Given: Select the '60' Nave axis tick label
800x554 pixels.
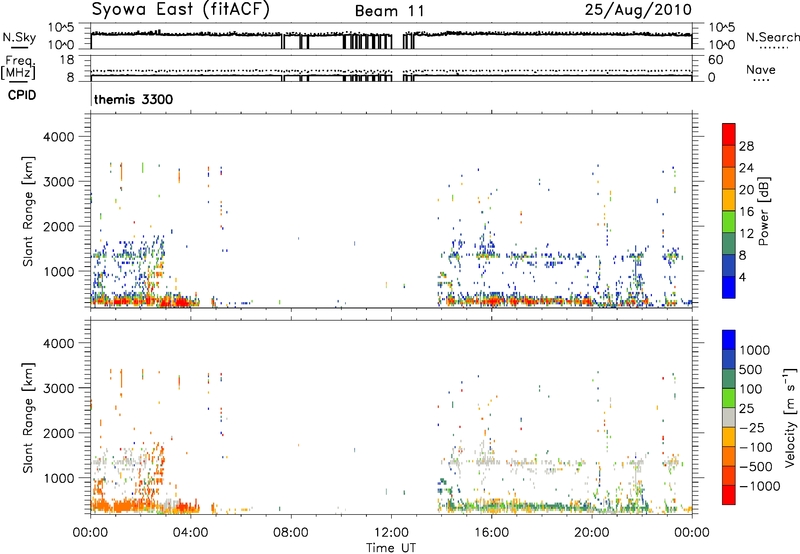Looking at the screenshot, I should click(715, 60).
